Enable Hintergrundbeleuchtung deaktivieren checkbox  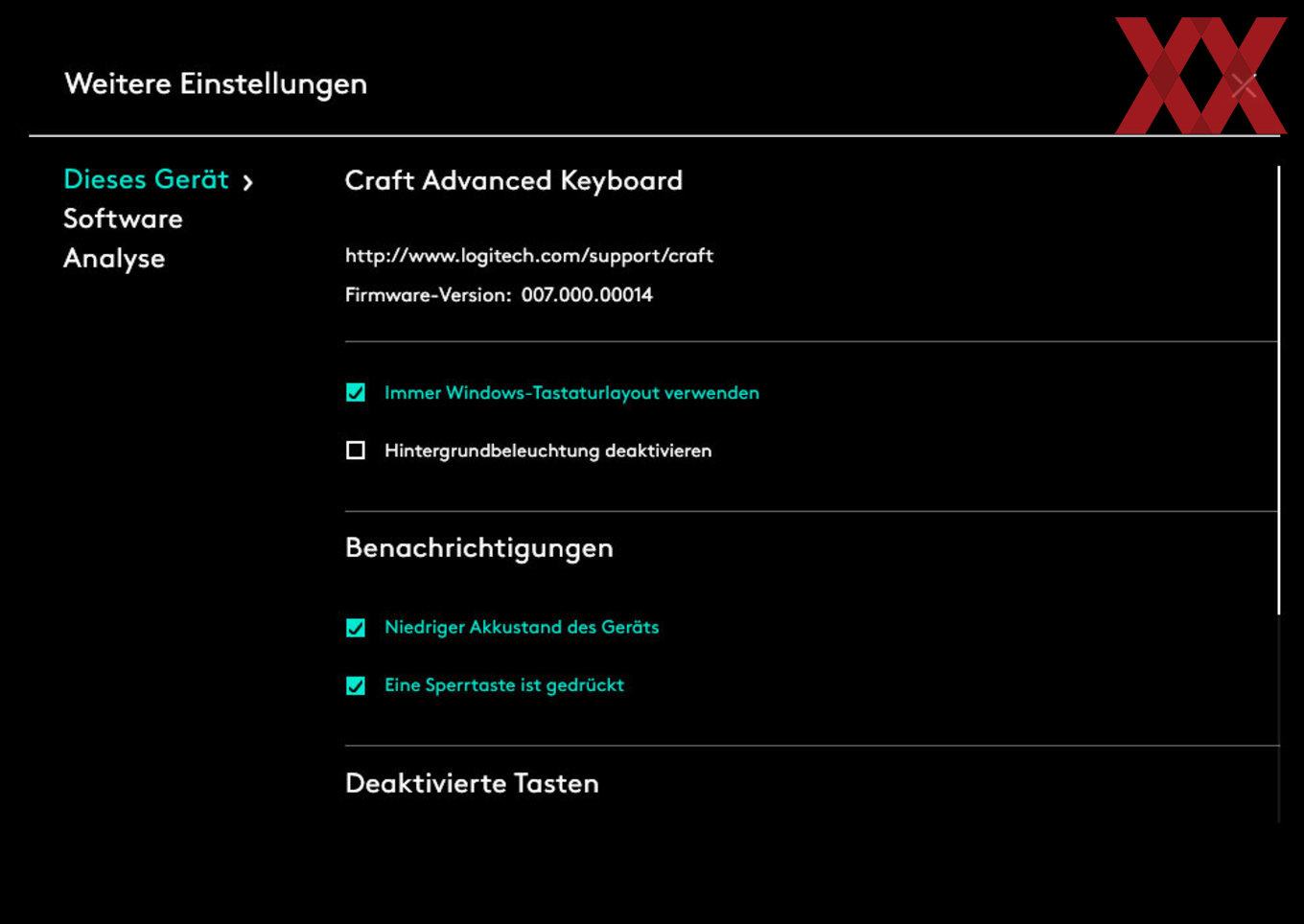(x=356, y=450)
